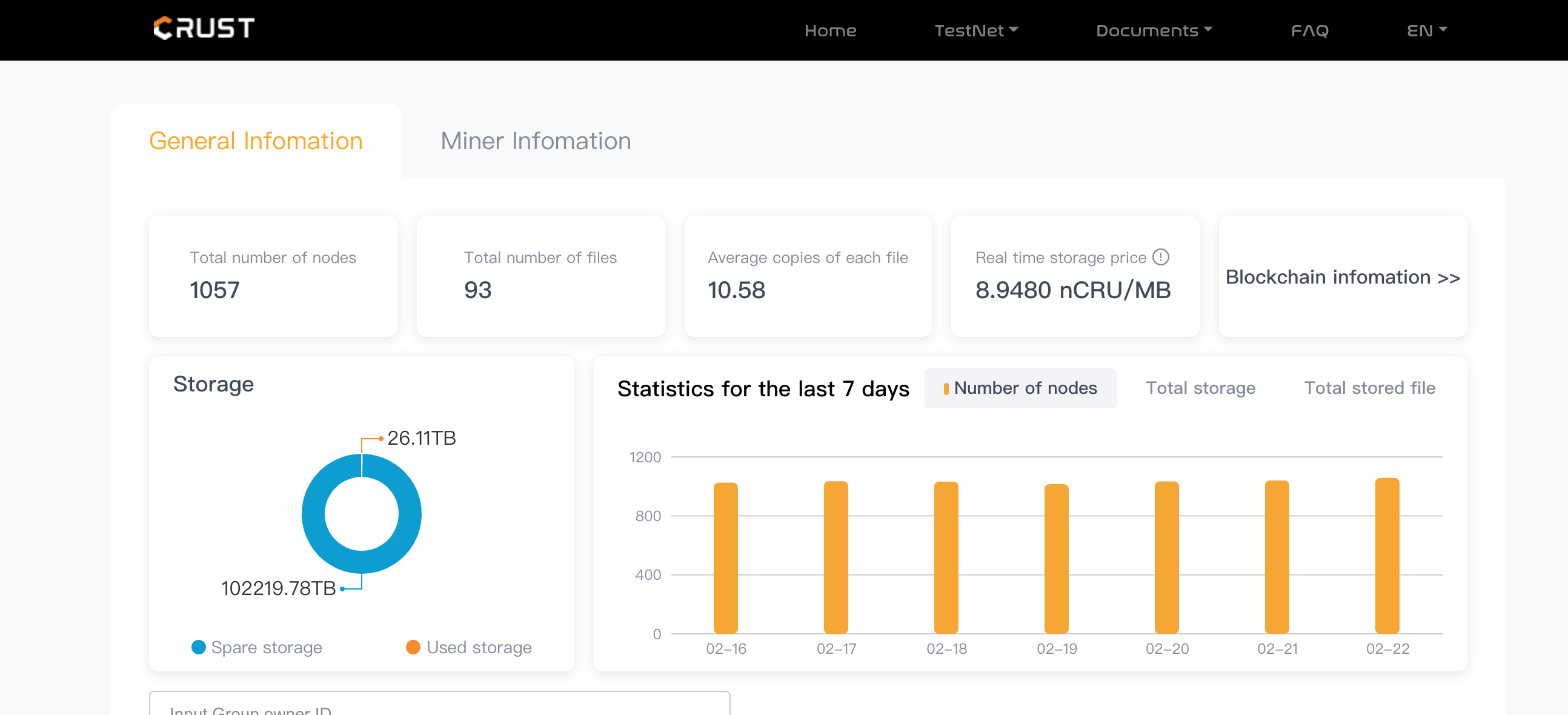This screenshot has width=1568, height=715.
Task: Click the Total number of nodes card
Action: coord(273,276)
